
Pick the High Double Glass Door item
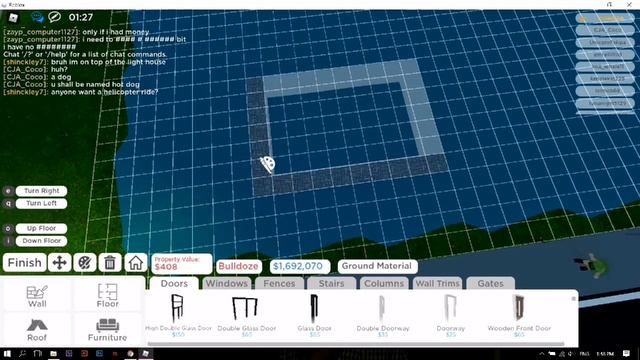(178, 315)
